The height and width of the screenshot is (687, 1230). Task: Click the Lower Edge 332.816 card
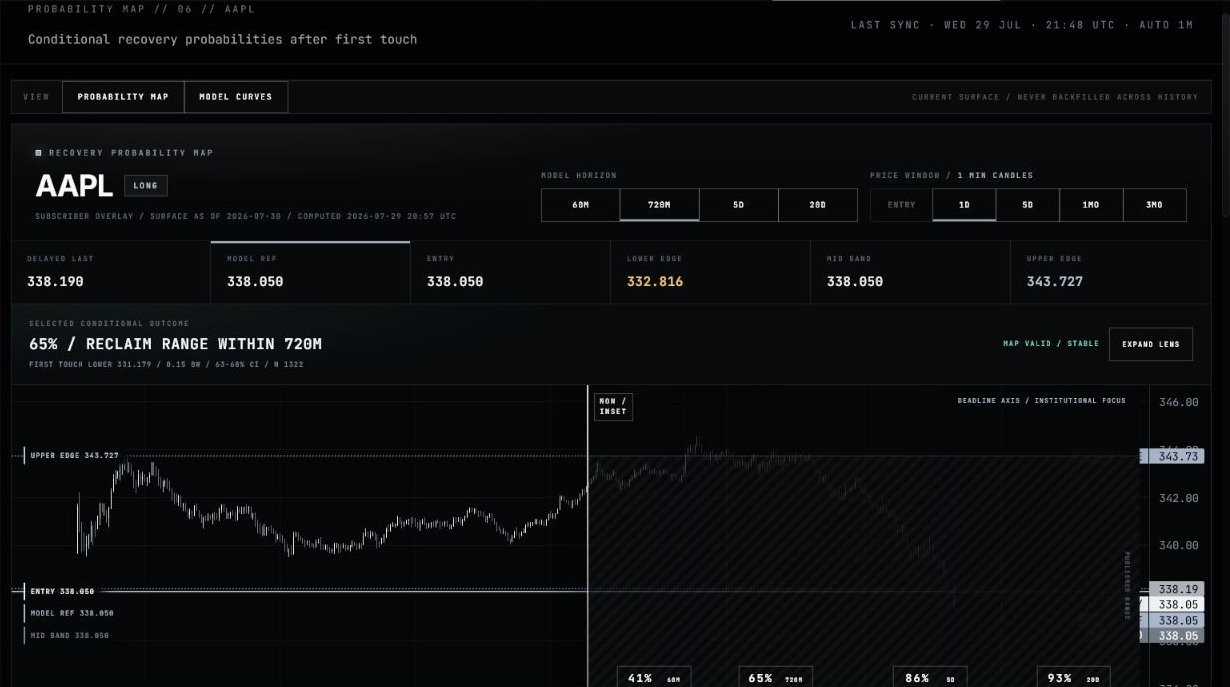click(x=710, y=272)
